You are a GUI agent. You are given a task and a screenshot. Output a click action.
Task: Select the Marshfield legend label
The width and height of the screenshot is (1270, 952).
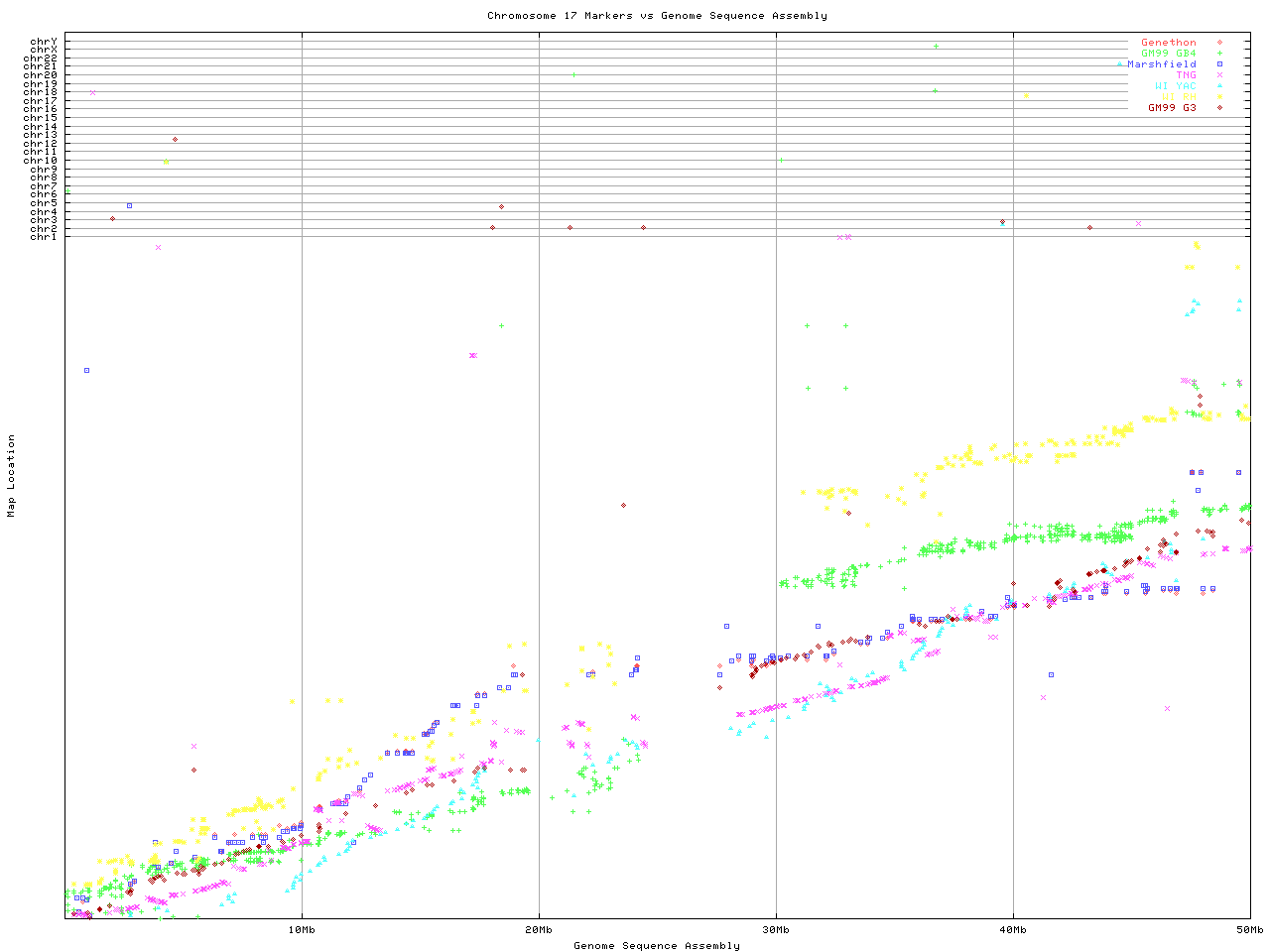tap(1161, 64)
